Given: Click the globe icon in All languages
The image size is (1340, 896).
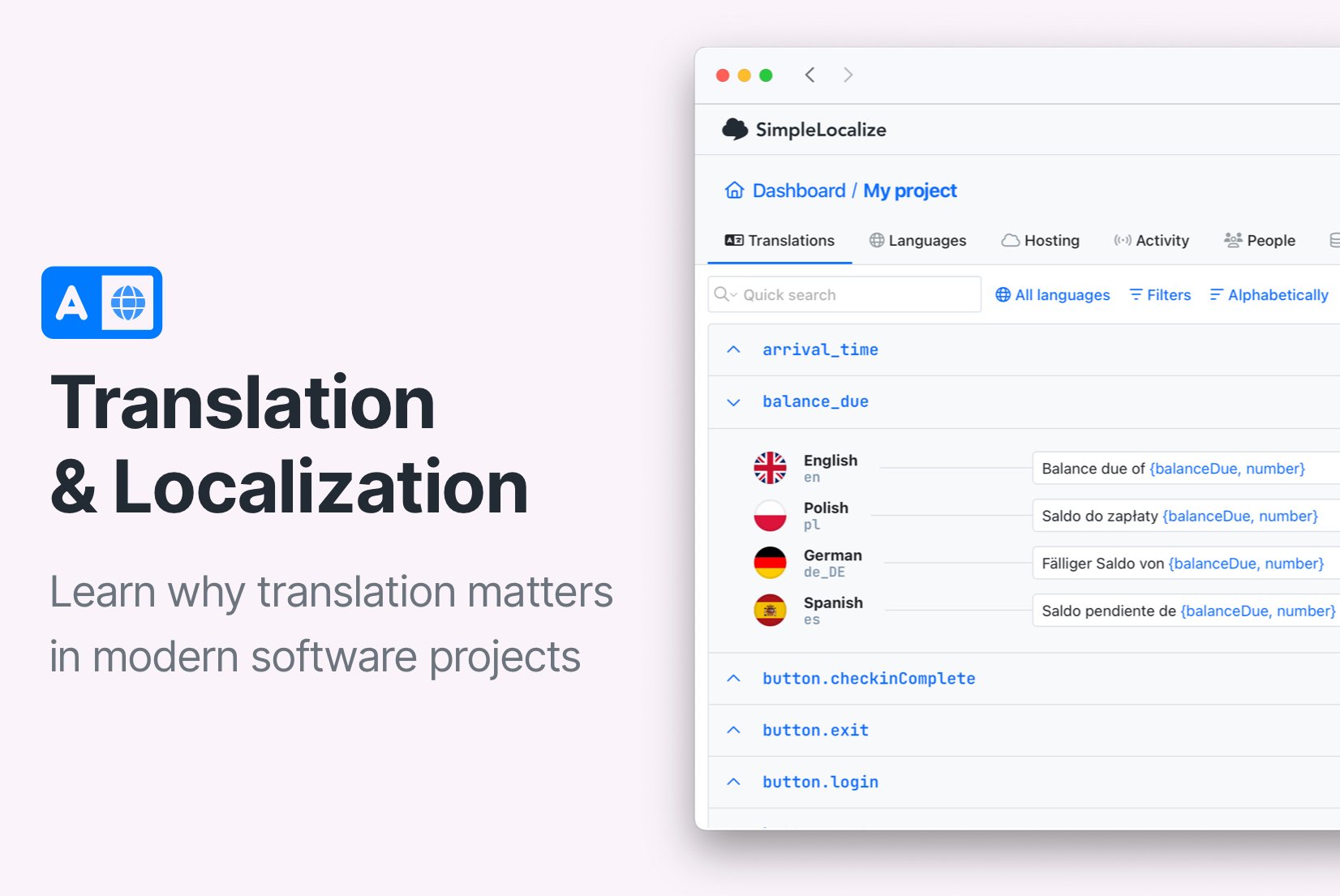Looking at the screenshot, I should [x=1003, y=294].
